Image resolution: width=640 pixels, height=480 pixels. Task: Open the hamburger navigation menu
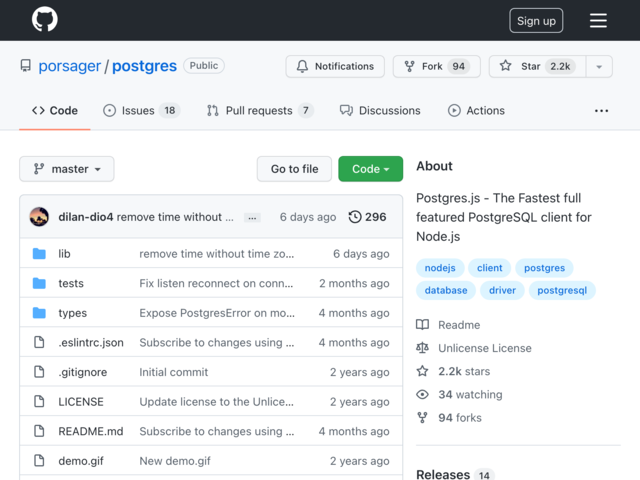(598, 20)
